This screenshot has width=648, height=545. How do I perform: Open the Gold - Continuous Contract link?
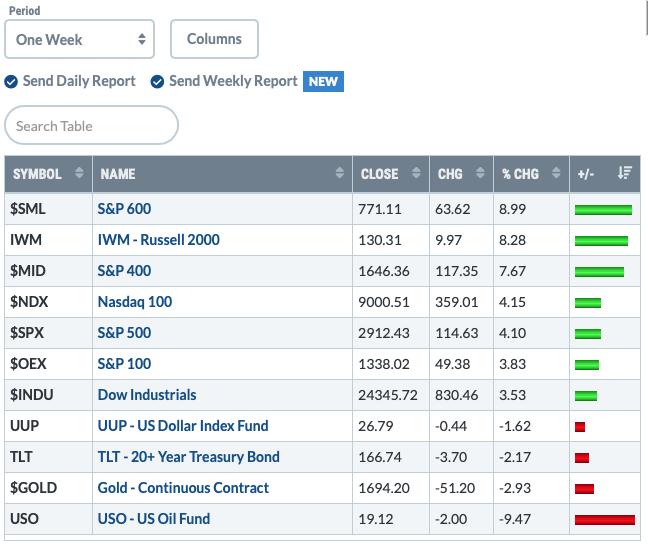(x=183, y=488)
